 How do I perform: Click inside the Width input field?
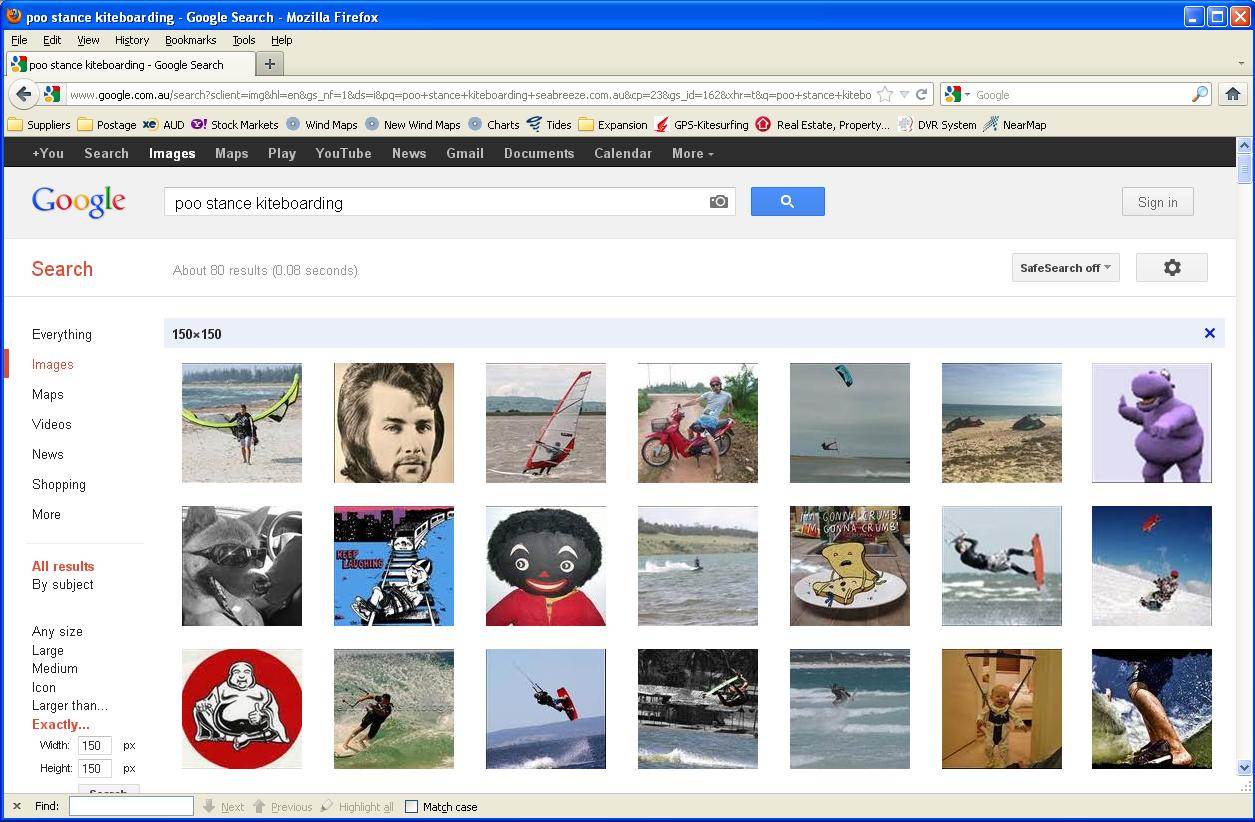tap(94, 745)
